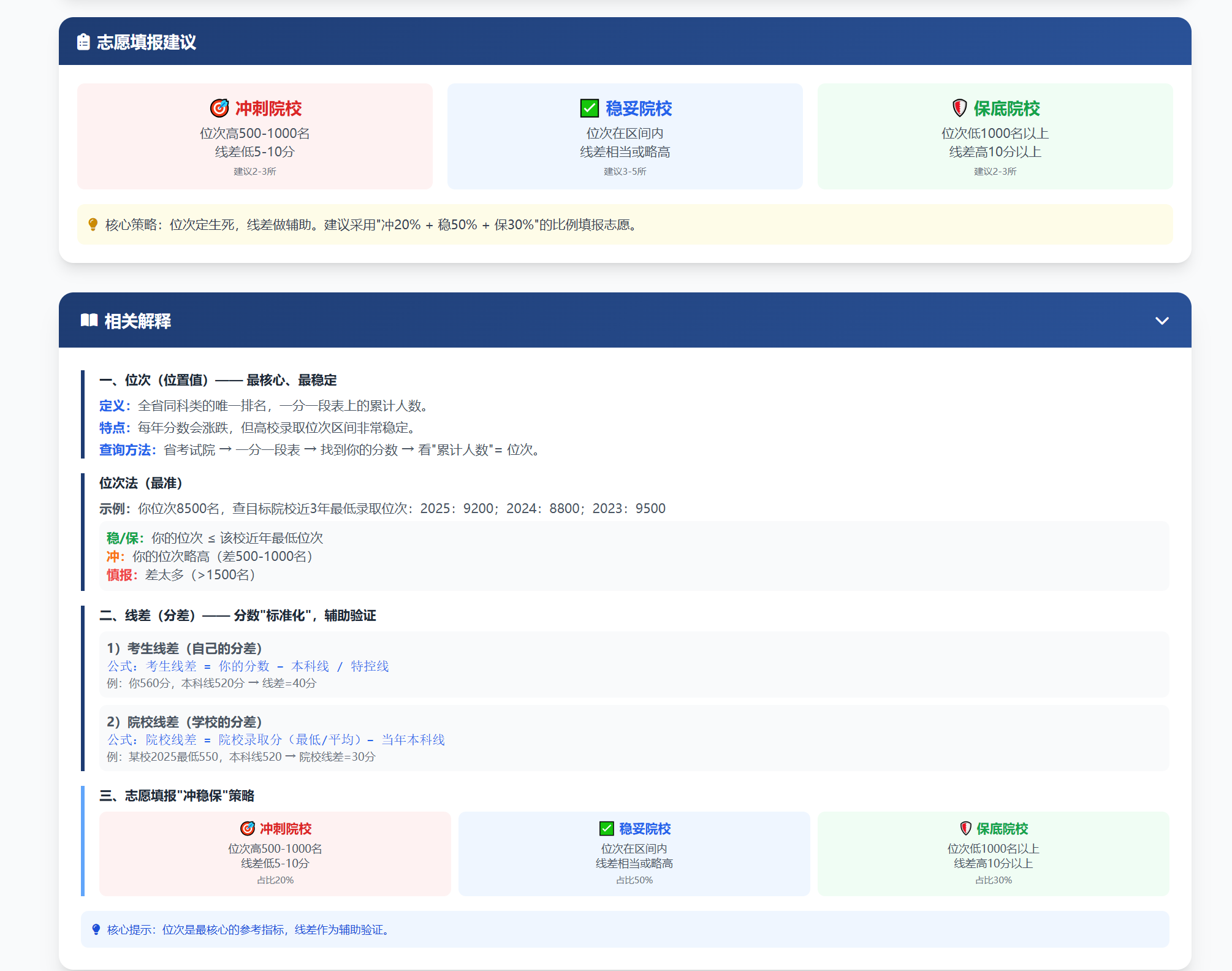Select the top 冲刺院校 heading text

(268, 109)
